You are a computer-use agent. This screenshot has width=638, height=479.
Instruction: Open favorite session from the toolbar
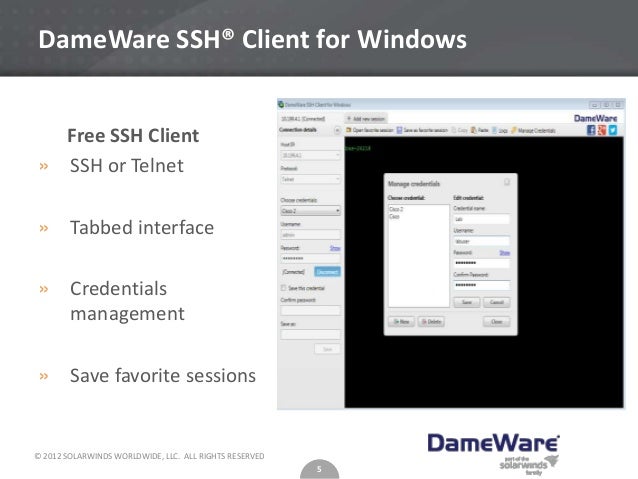[x=369, y=130]
